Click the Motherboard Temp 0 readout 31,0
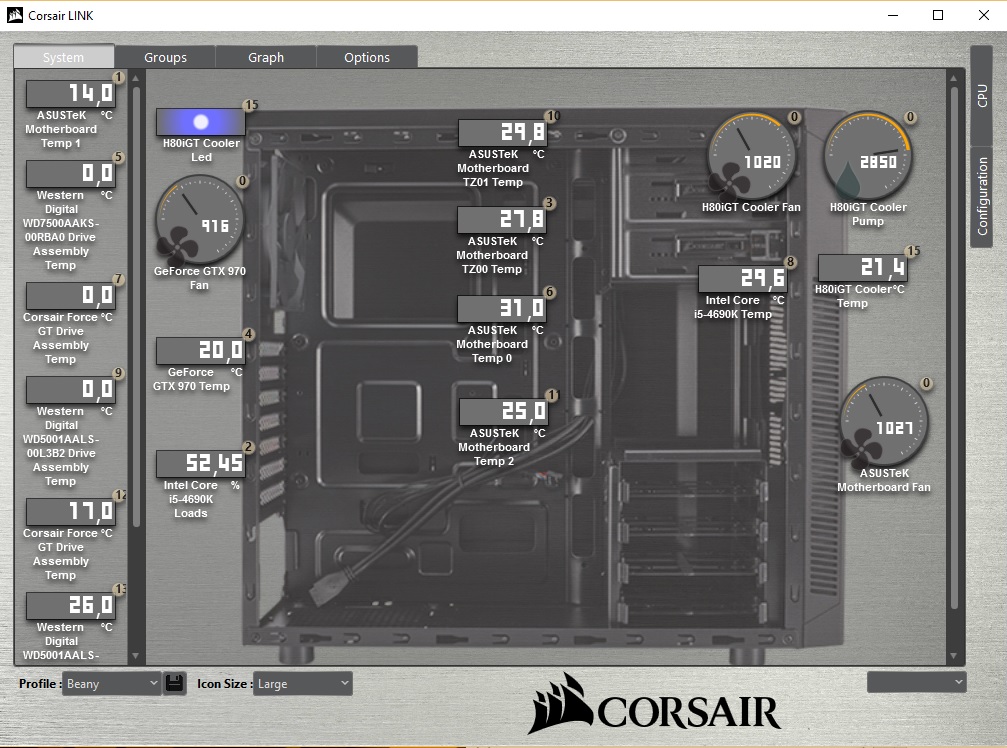This screenshot has height=748, width=1007. tap(502, 309)
